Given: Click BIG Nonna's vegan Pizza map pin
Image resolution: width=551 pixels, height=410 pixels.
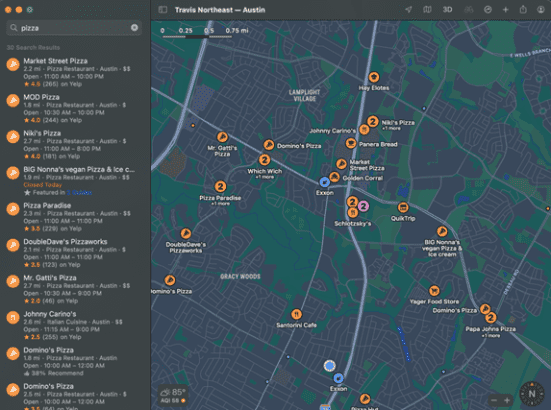Looking at the screenshot, I should [442, 231].
